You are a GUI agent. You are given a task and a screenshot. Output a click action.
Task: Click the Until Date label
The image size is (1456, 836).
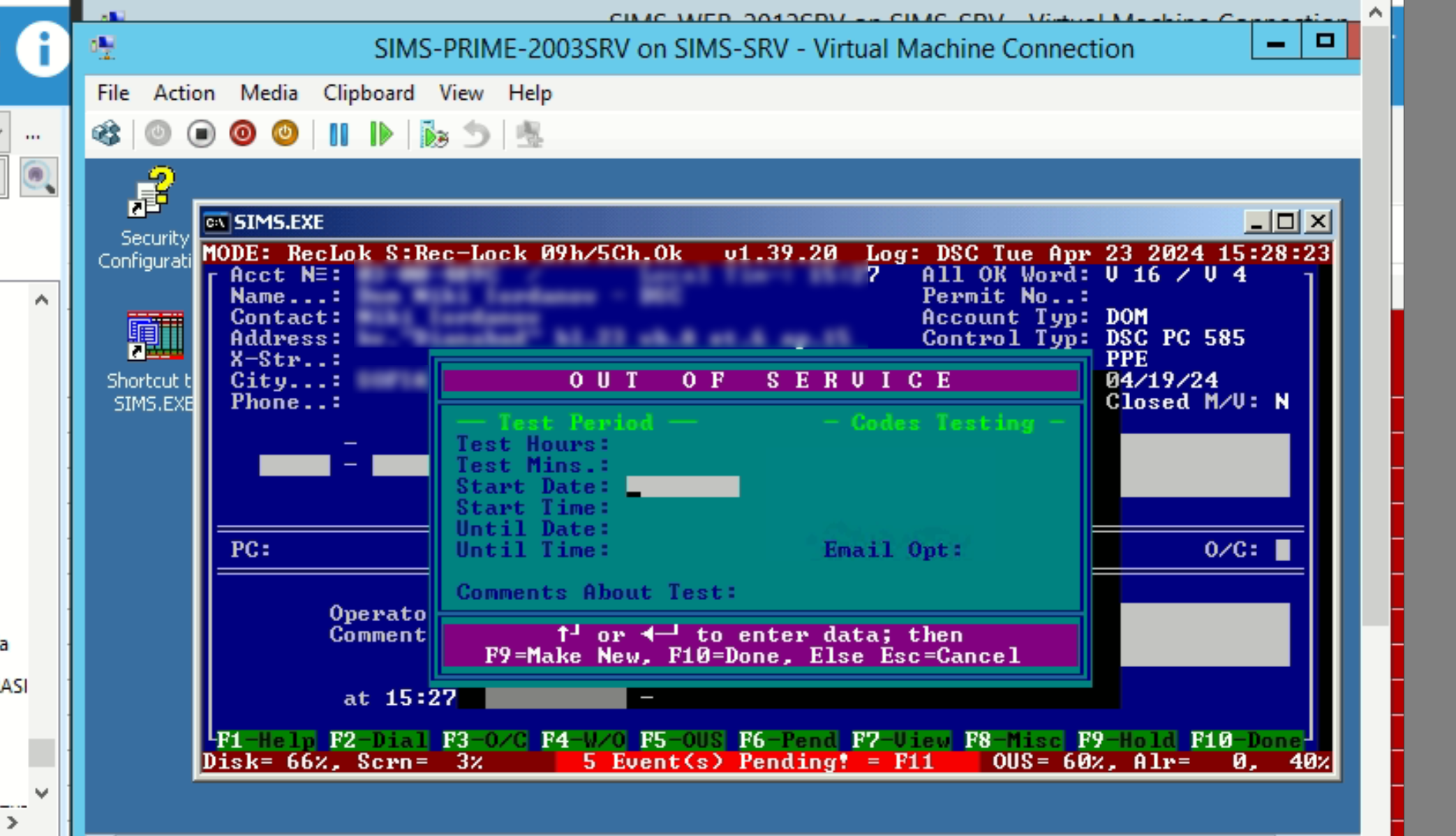point(533,528)
